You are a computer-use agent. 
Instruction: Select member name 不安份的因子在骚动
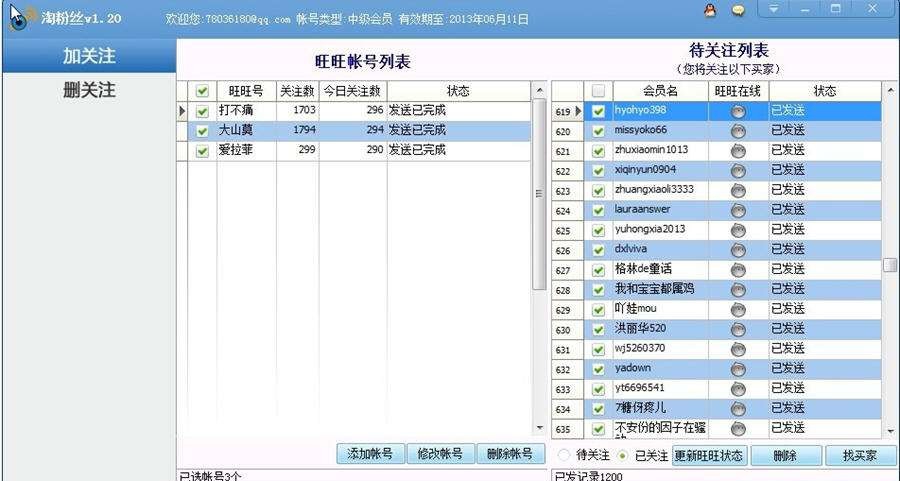pyautogui.click(x=660, y=429)
